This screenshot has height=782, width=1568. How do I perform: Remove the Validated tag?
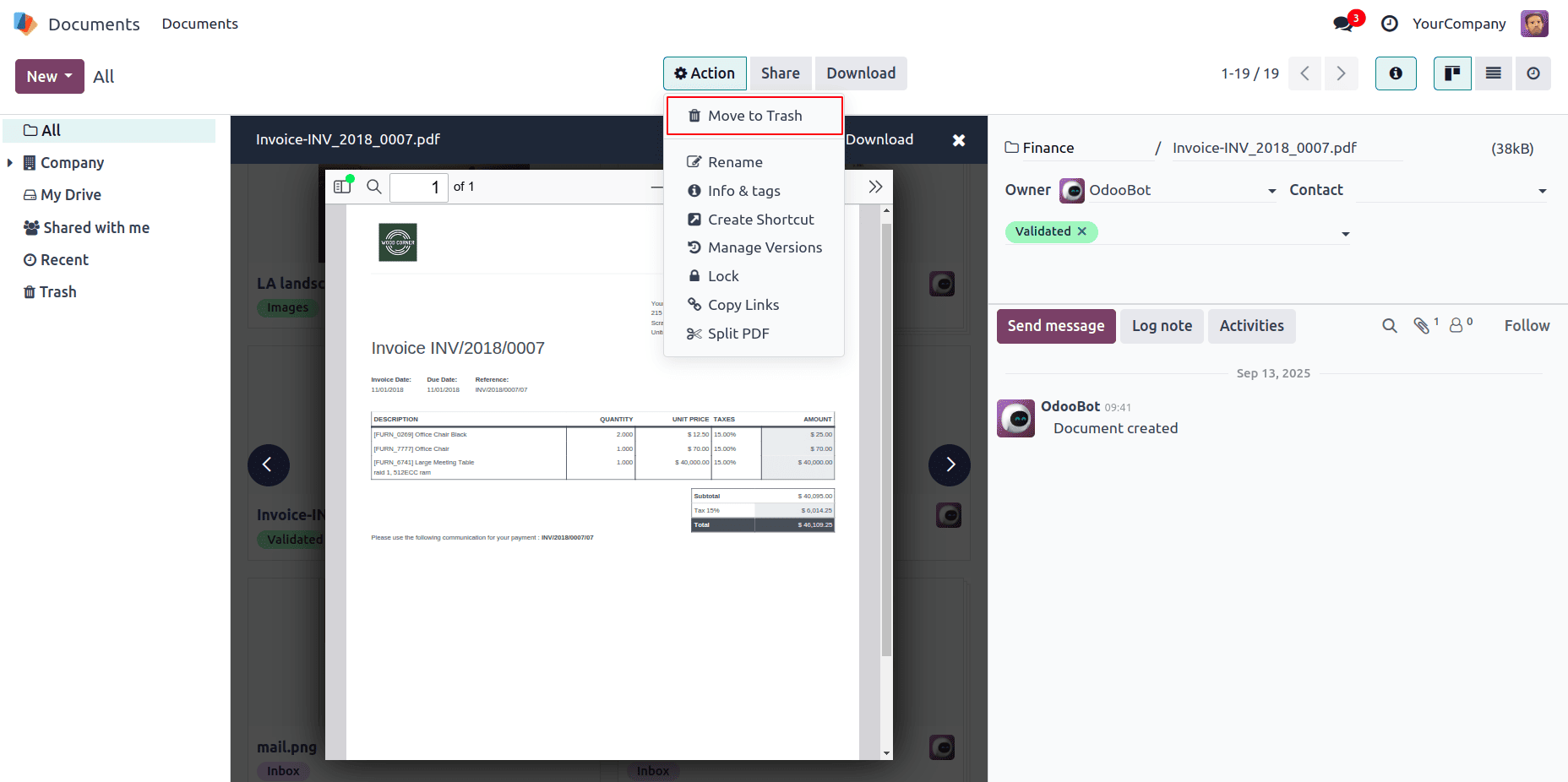pyautogui.click(x=1082, y=231)
